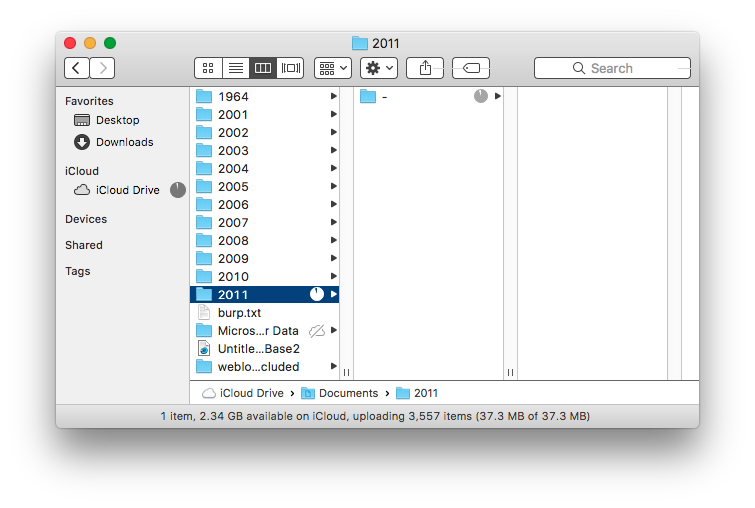Screen dimensions: 755x508
Task: Open the gear Action menu
Action: [379, 68]
